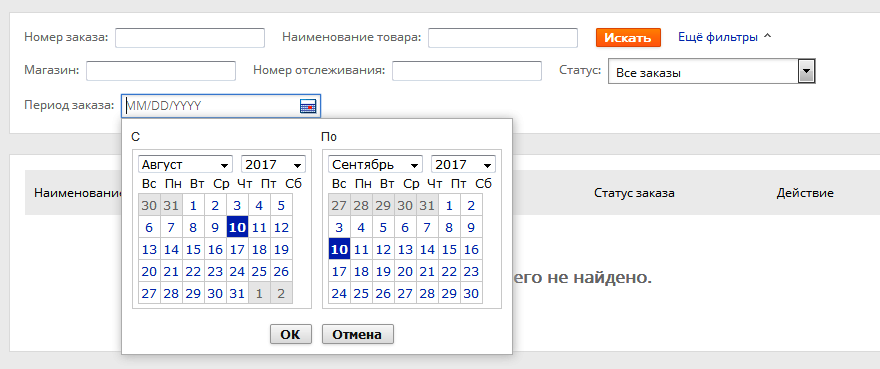Pick August 1 in the С calendar
880x369 pixels.
pos(193,206)
